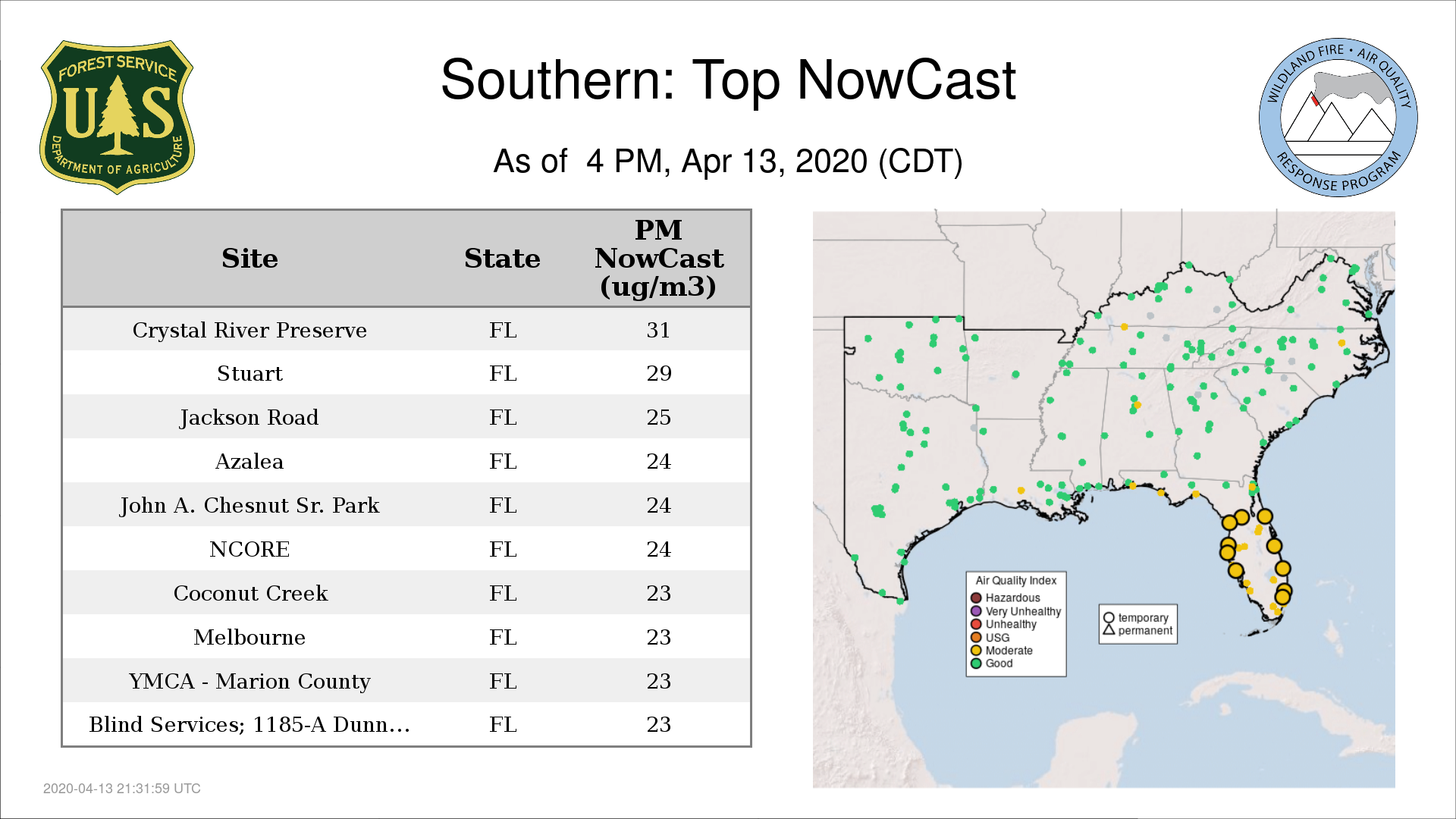Click the Unhealthy red legend circle
The image size is (1456, 819).
click(976, 624)
